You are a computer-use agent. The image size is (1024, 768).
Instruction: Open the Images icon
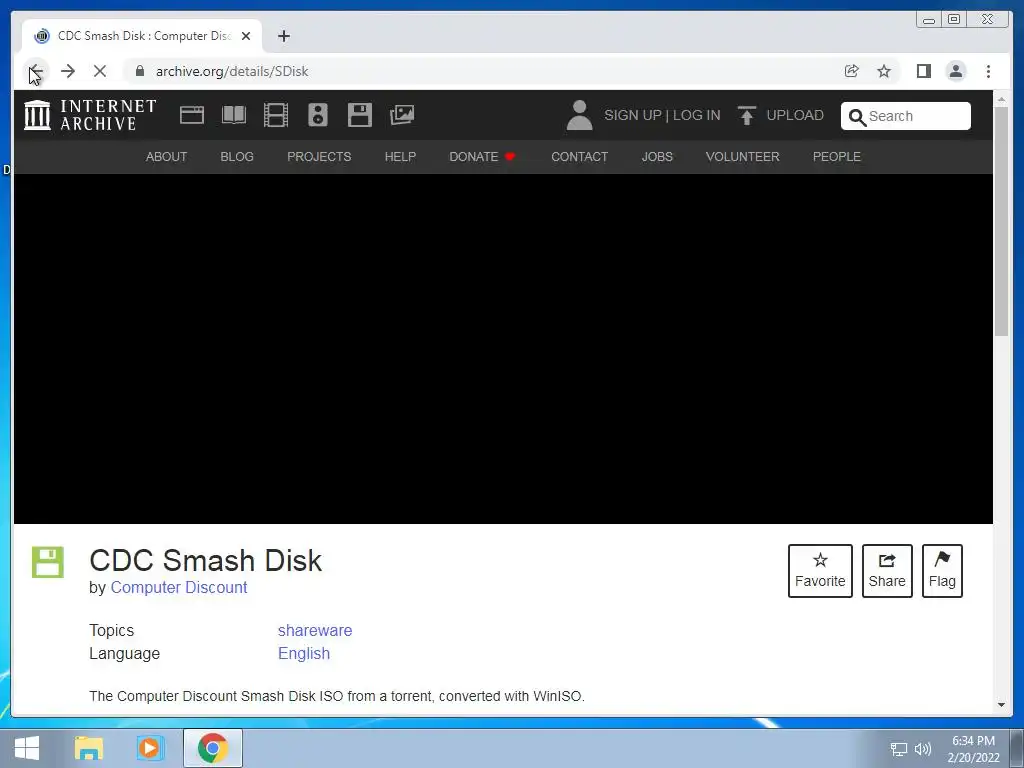coord(402,115)
